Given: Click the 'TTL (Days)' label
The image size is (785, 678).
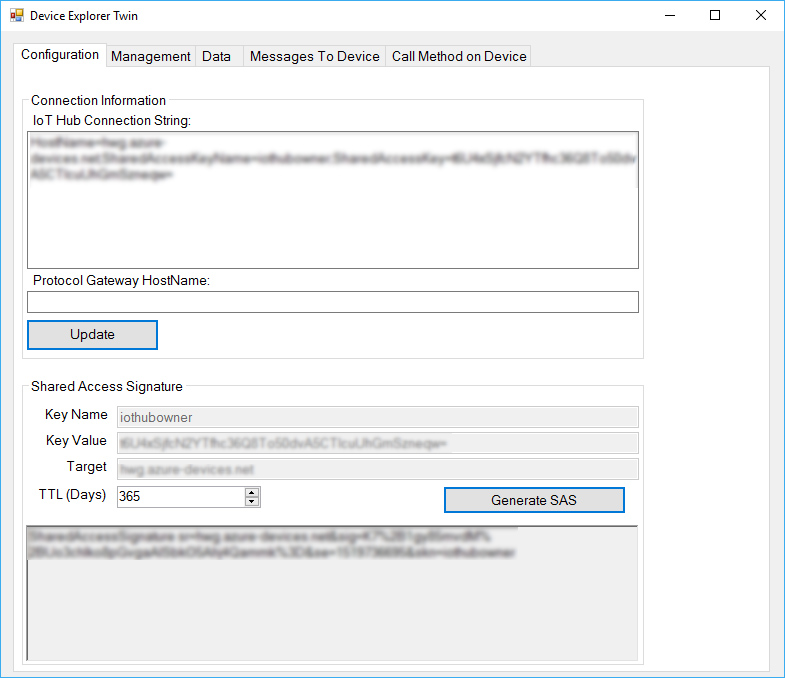Looking at the screenshot, I should click(x=73, y=495).
